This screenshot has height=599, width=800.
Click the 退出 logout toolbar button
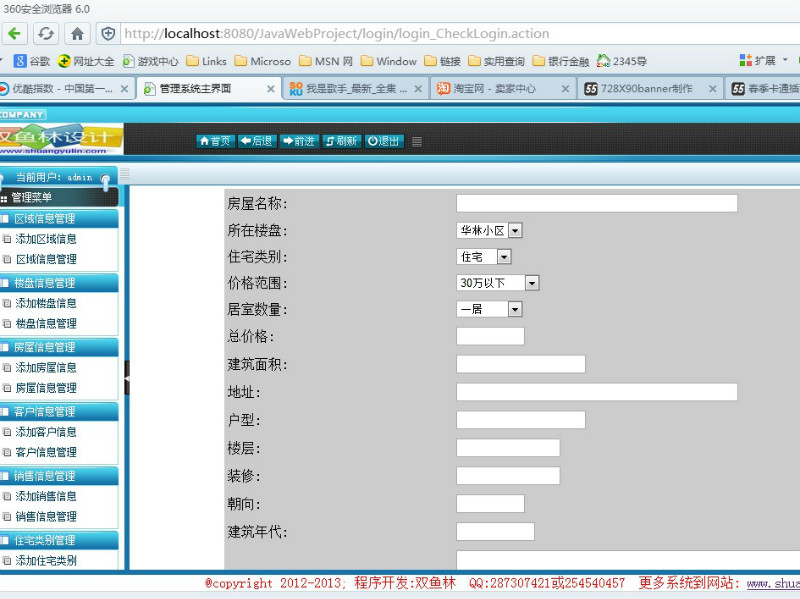pos(384,141)
